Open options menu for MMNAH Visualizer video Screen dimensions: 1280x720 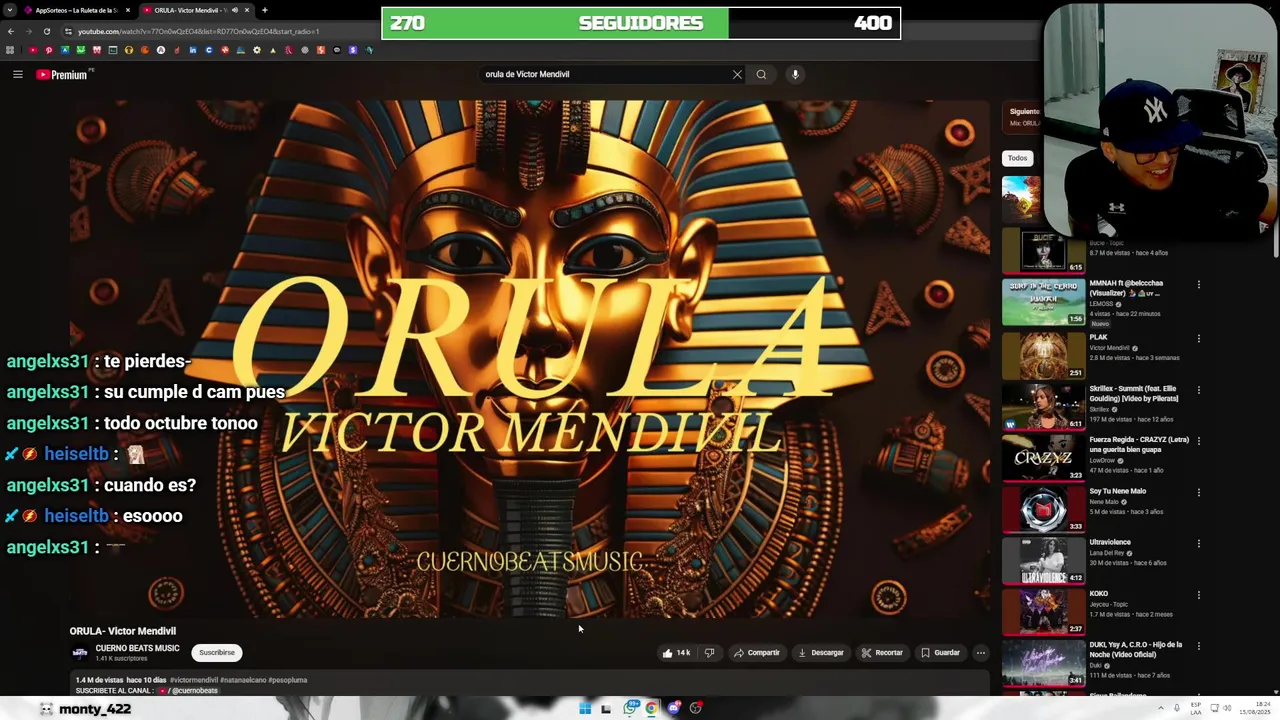click(x=1198, y=285)
